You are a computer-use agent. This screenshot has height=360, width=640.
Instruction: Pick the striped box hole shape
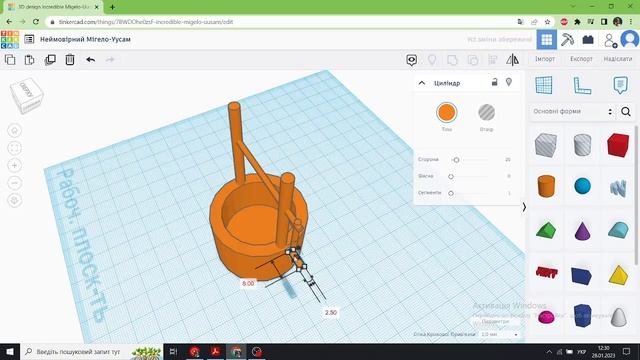pyautogui.click(x=546, y=145)
